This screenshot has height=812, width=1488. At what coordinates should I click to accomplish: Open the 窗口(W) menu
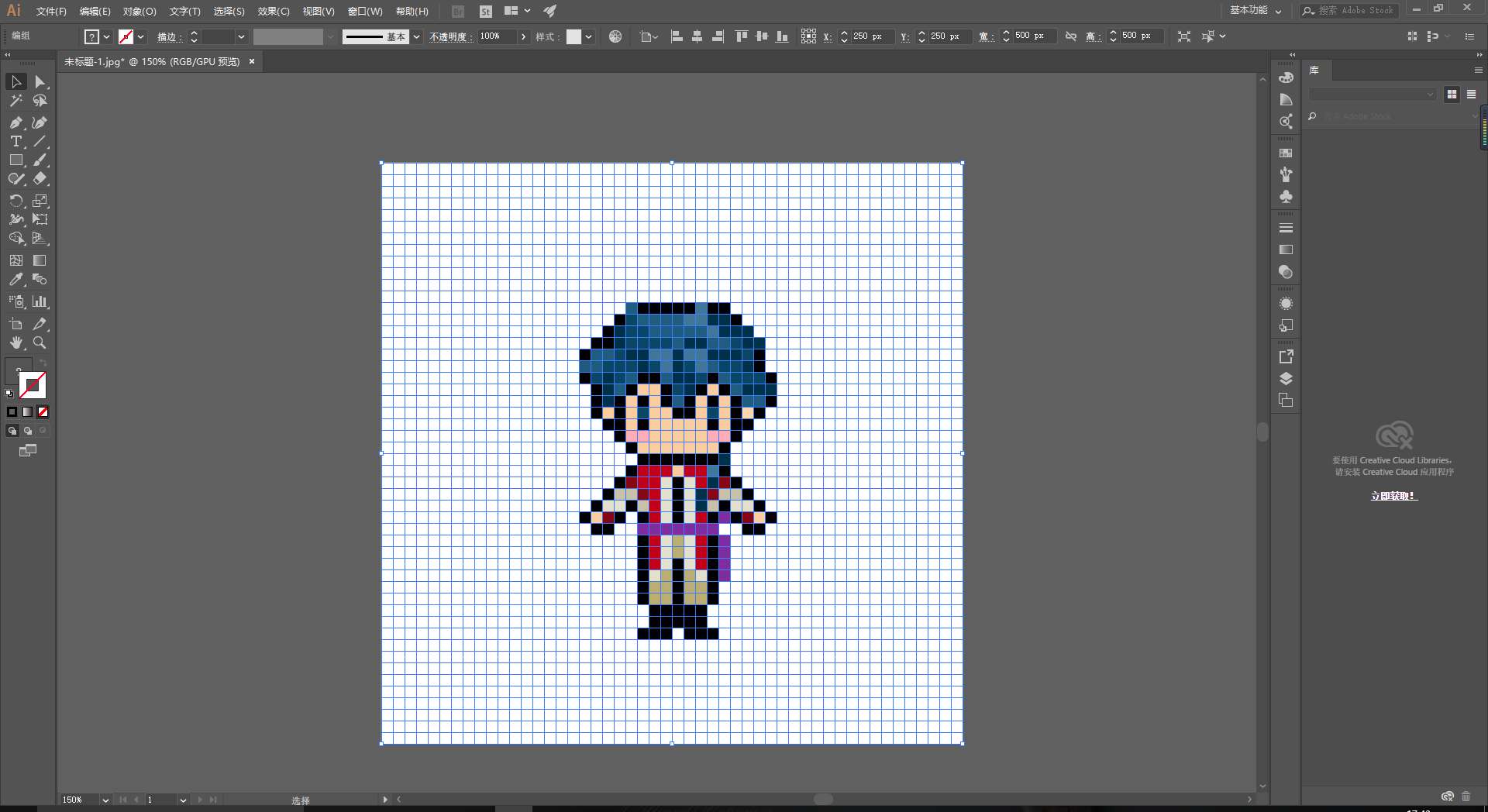pyautogui.click(x=365, y=12)
